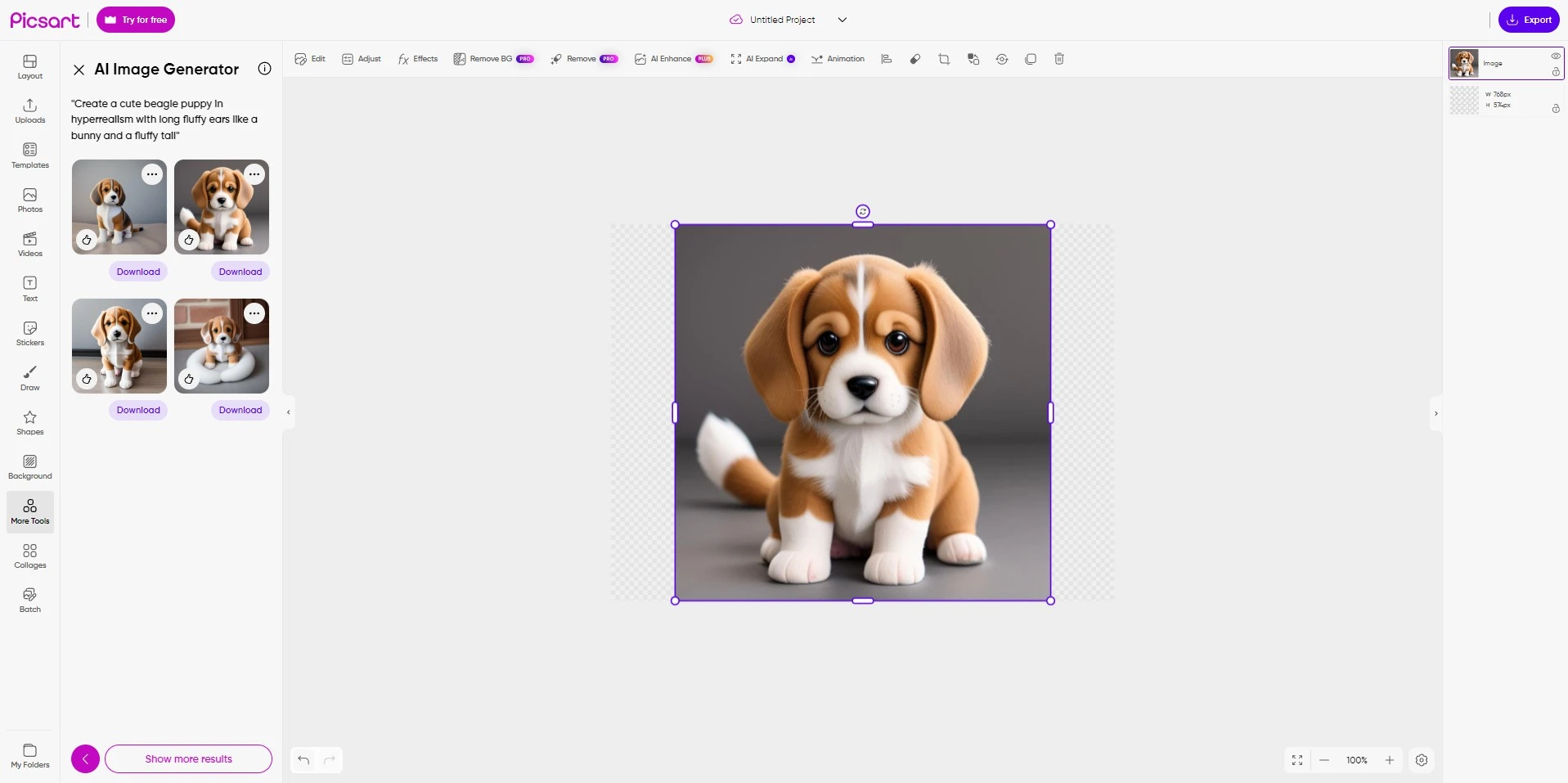Open options menu on first puppy thumbnail

point(152,174)
